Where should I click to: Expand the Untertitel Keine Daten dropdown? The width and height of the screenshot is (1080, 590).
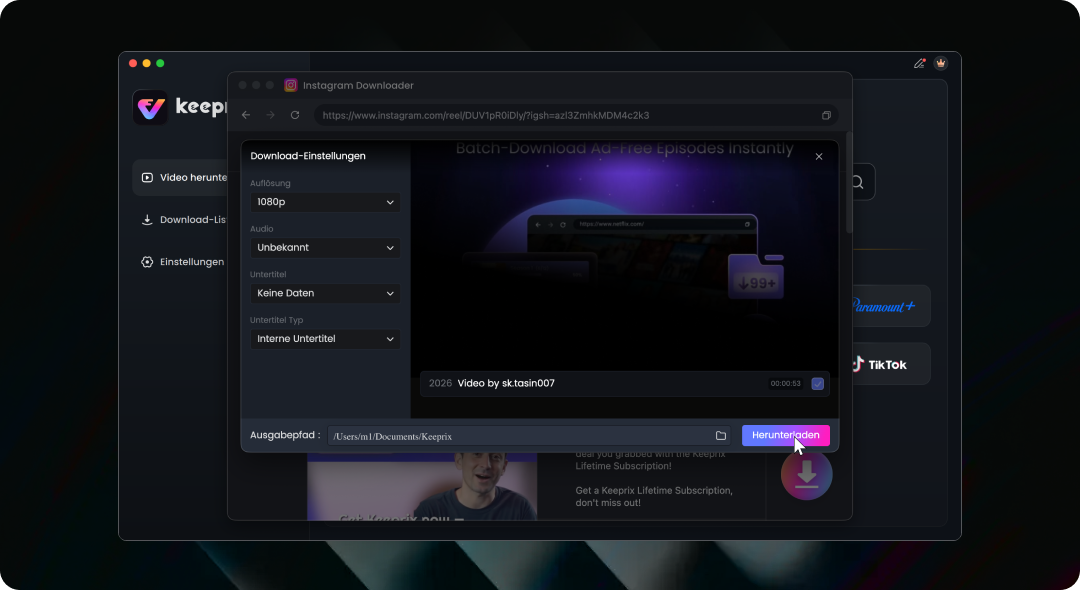point(325,293)
